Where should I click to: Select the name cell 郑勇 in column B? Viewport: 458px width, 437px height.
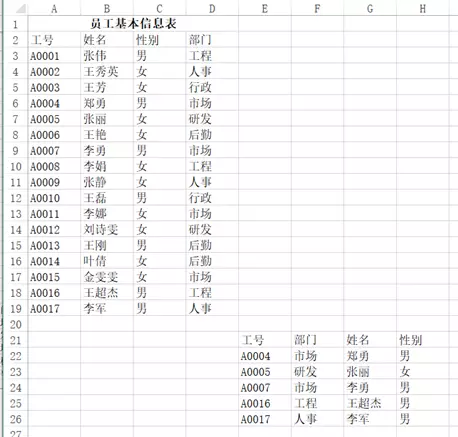point(107,103)
